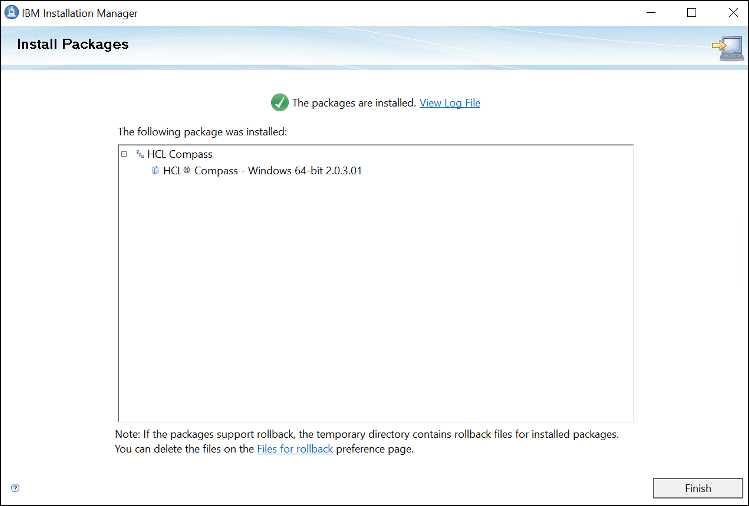Image resolution: width=749 pixels, height=506 pixels.
Task: Click the install packages computer icon
Action: [728, 48]
